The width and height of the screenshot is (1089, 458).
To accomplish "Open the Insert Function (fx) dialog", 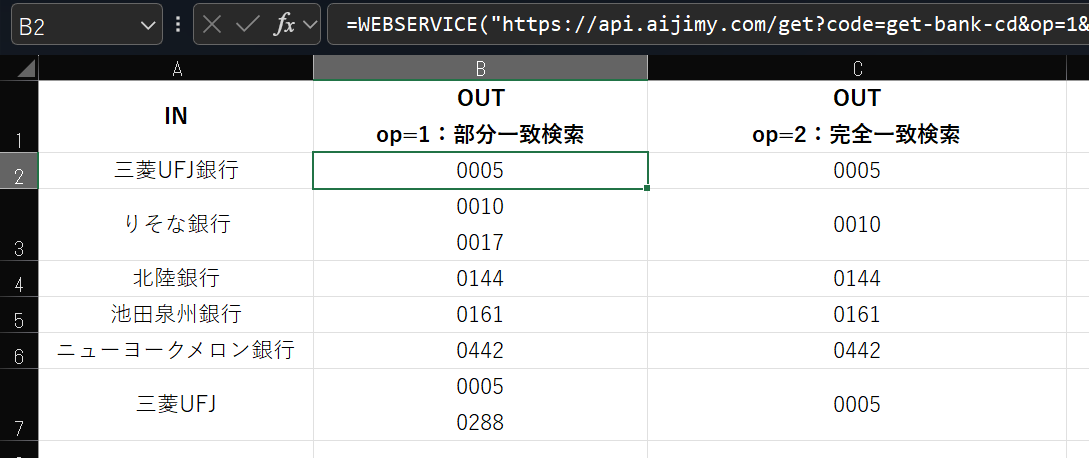I will 284,25.
